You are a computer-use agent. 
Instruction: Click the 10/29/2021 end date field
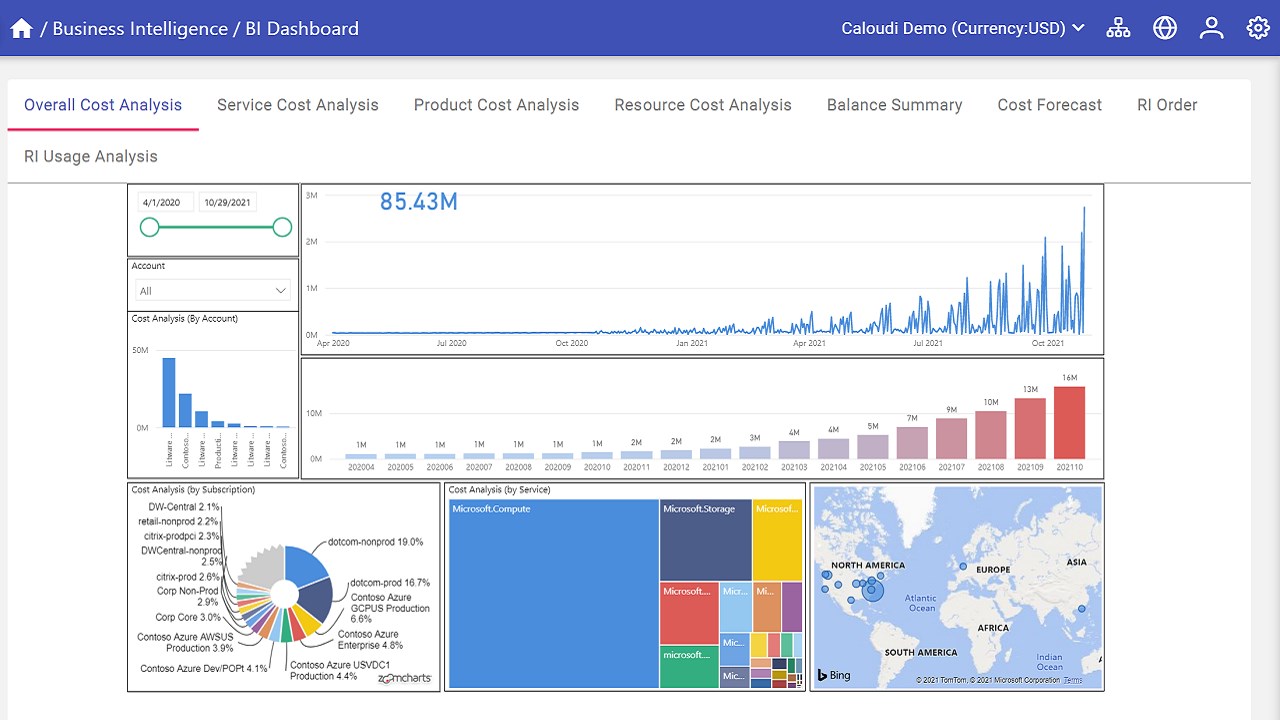[227, 202]
